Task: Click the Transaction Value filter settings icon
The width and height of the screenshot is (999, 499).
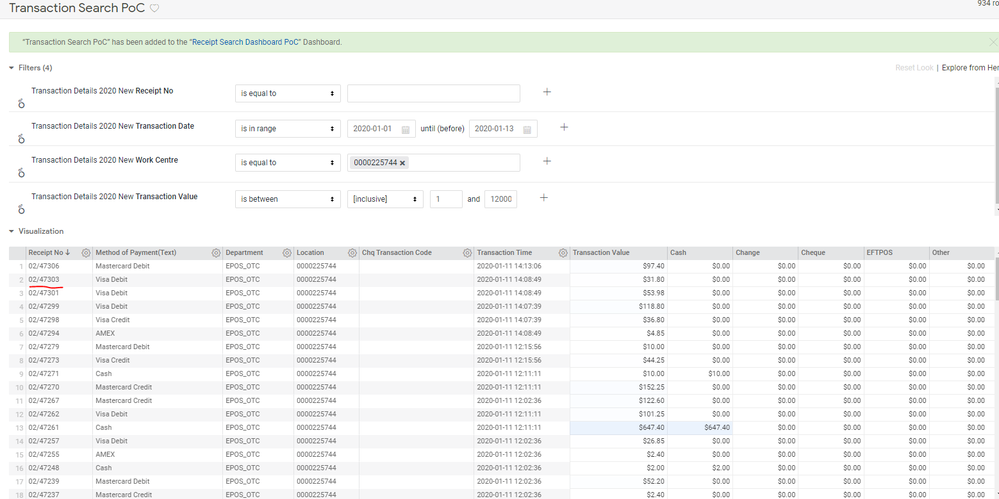Action: 21,208
